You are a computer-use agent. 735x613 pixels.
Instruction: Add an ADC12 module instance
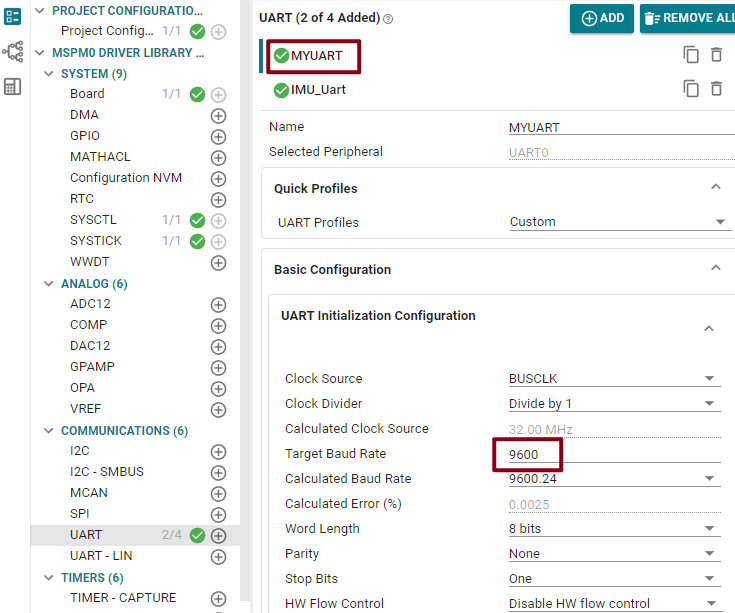218,305
